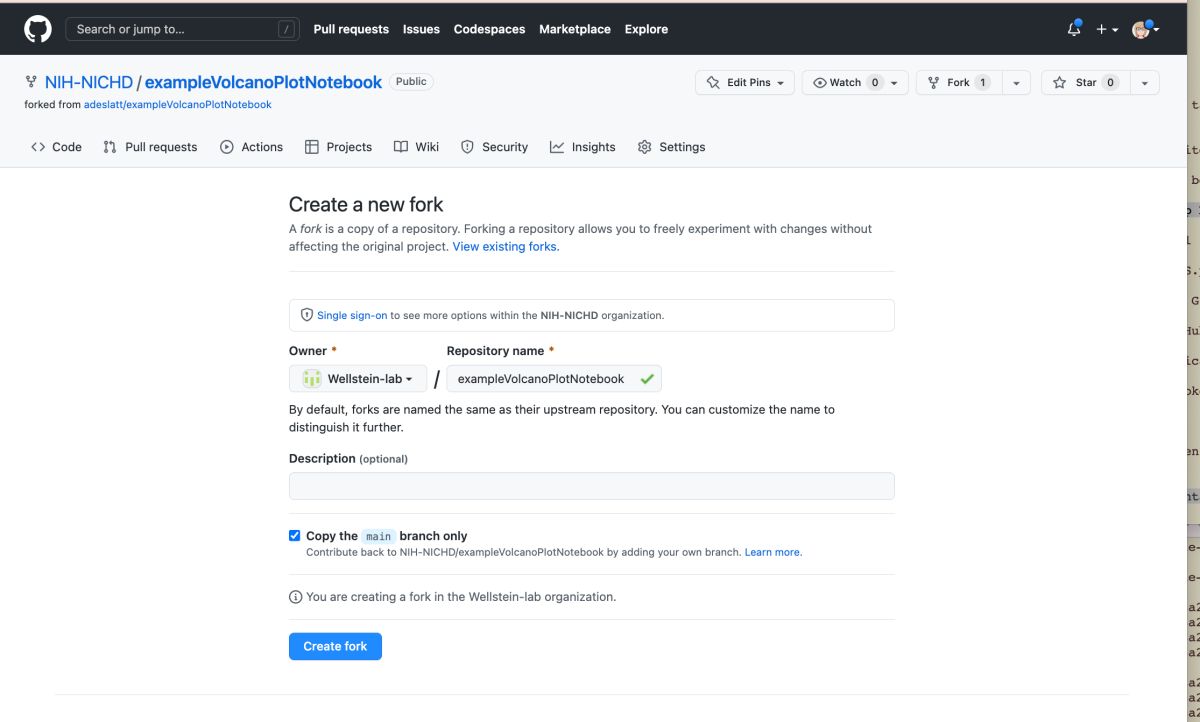The width and height of the screenshot is (1200, 722).
Task: Open the exampleVolcanoPlotNotebook repository link
Action: coord(263,82)
